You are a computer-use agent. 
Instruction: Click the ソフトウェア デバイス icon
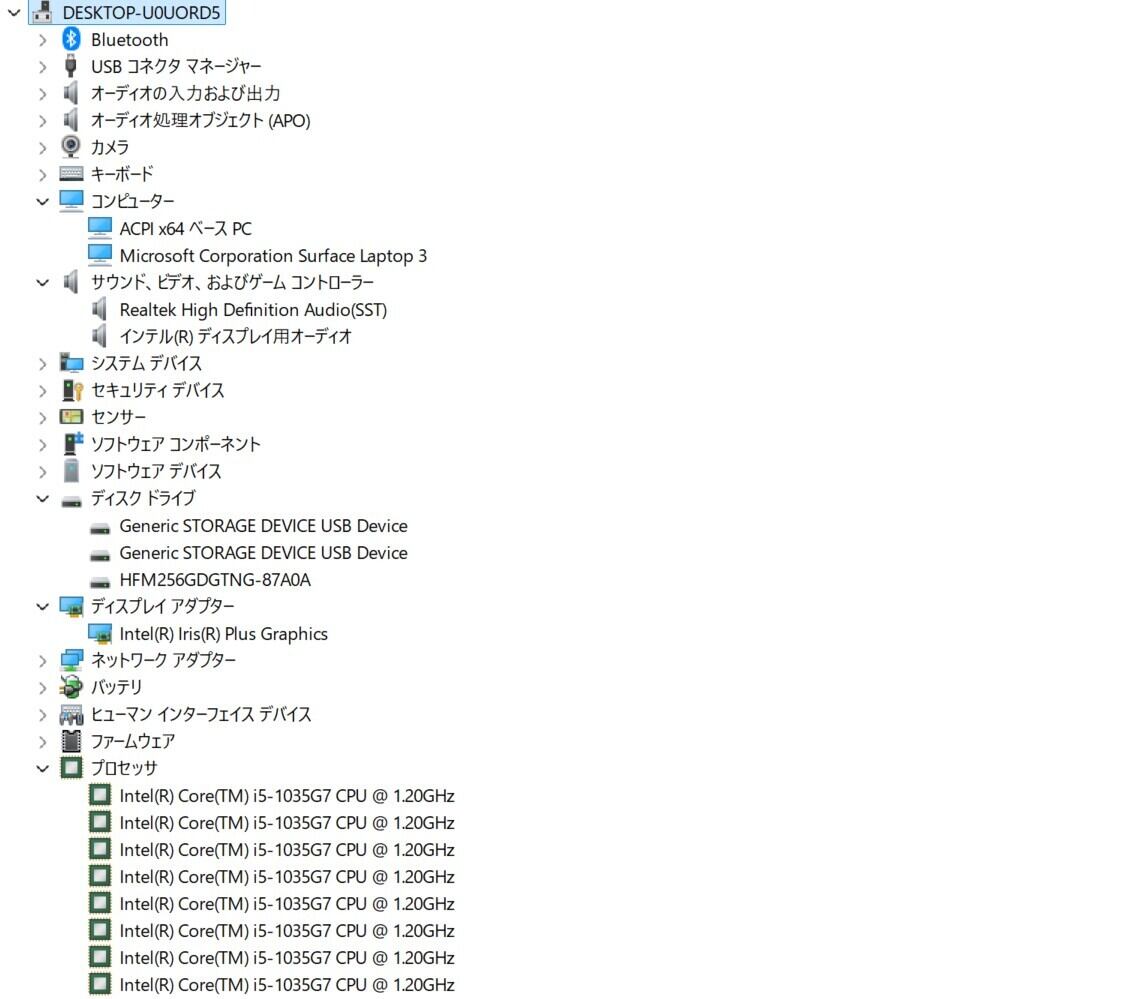[71, 470]
